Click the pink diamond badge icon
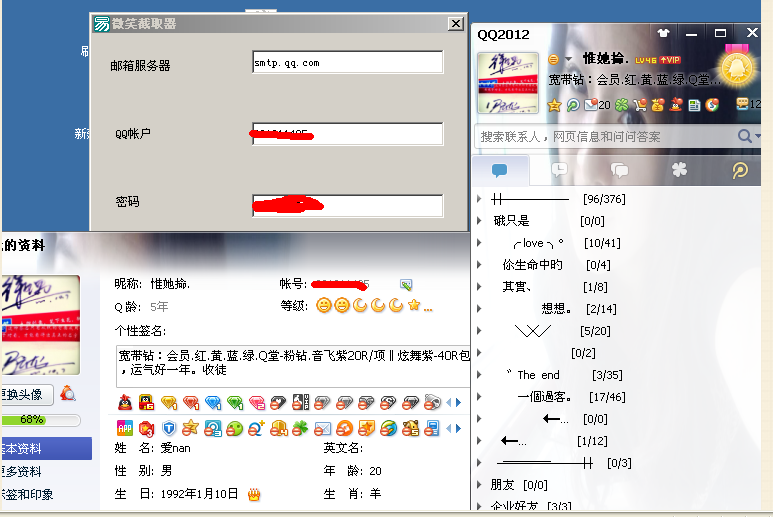The width and height of the screenshot is (773, 517). (257, 403)
